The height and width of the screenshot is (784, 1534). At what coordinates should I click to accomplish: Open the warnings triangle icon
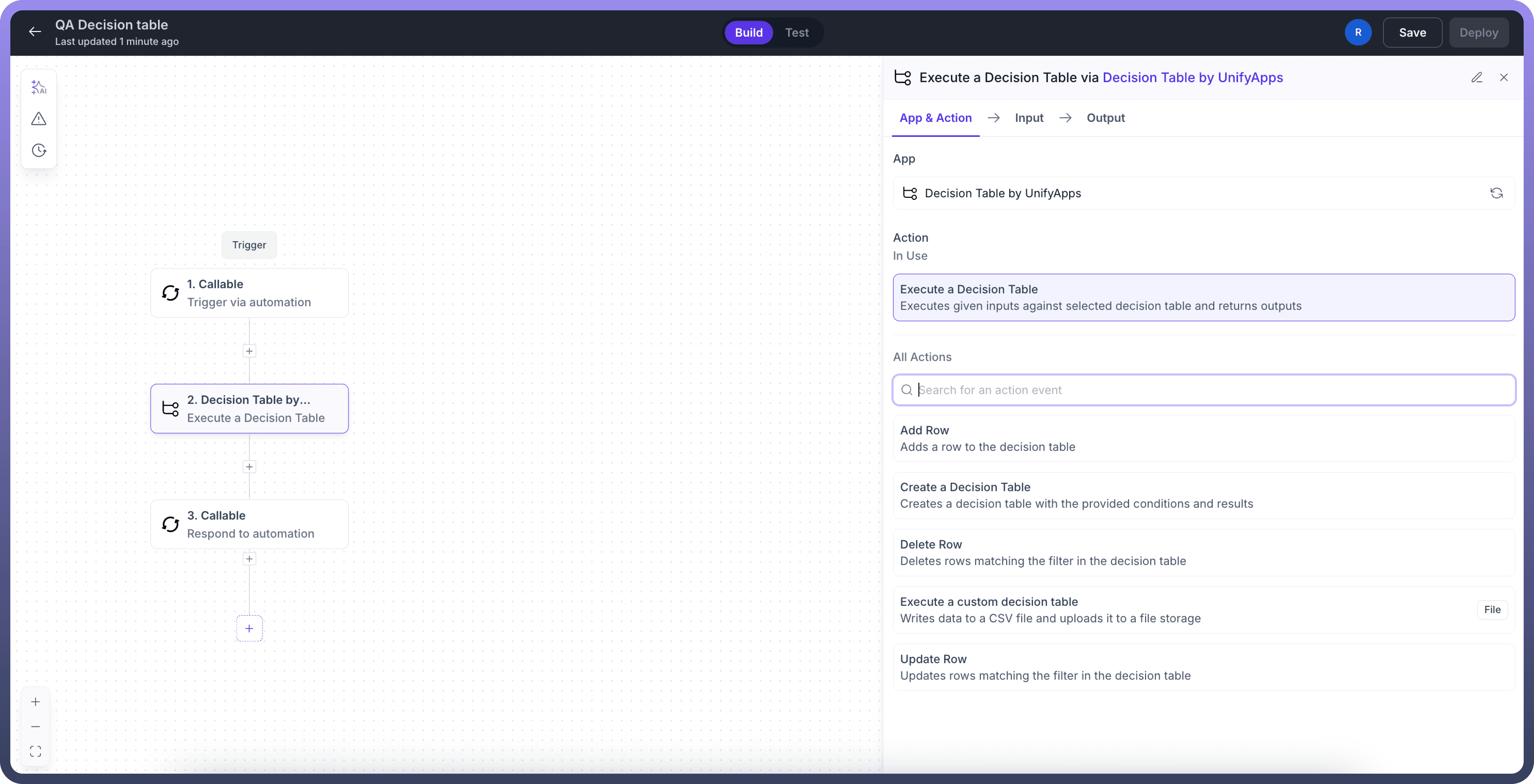pyautogui.click(x=39, y=119)
